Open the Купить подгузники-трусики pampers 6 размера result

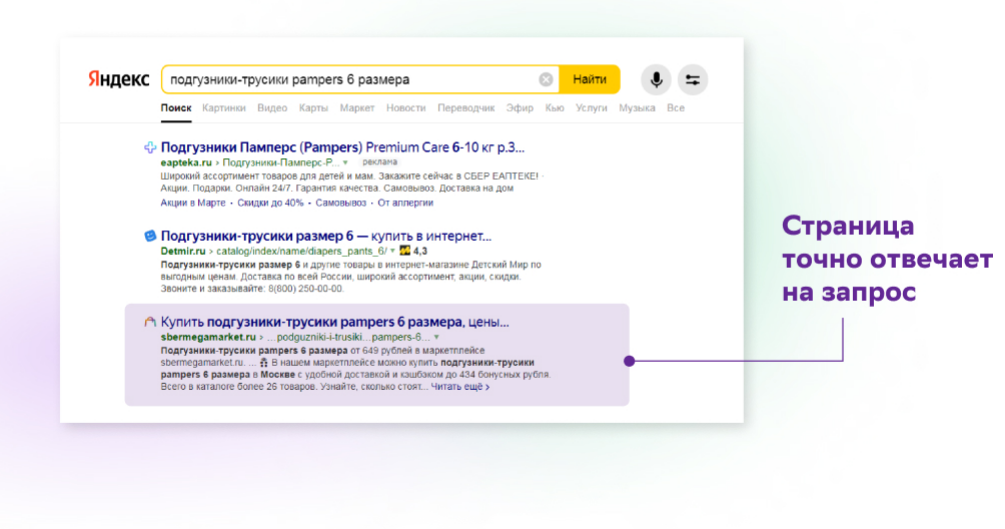pyautogui.click(x=335, y=322)
